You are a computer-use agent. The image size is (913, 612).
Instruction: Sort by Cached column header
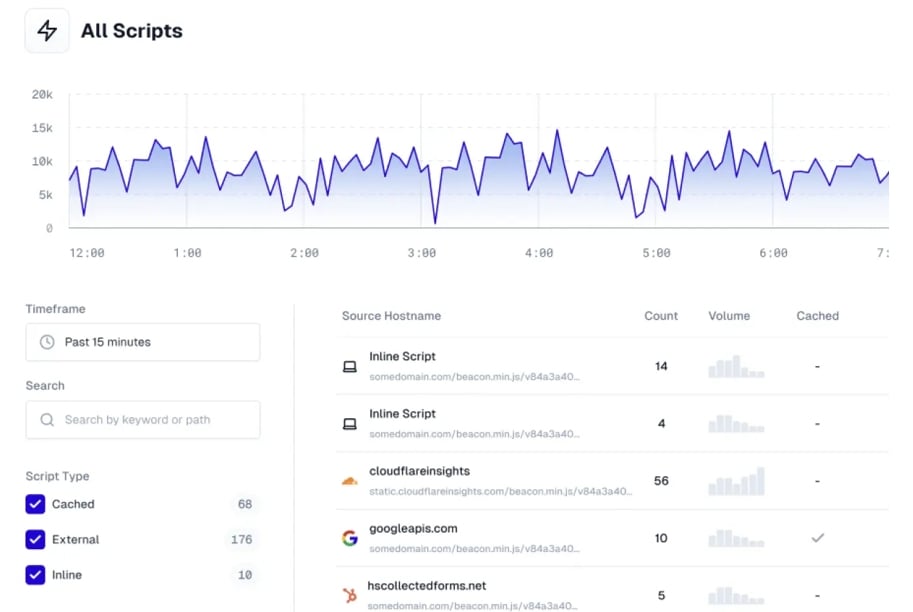(x=818, y=316)
